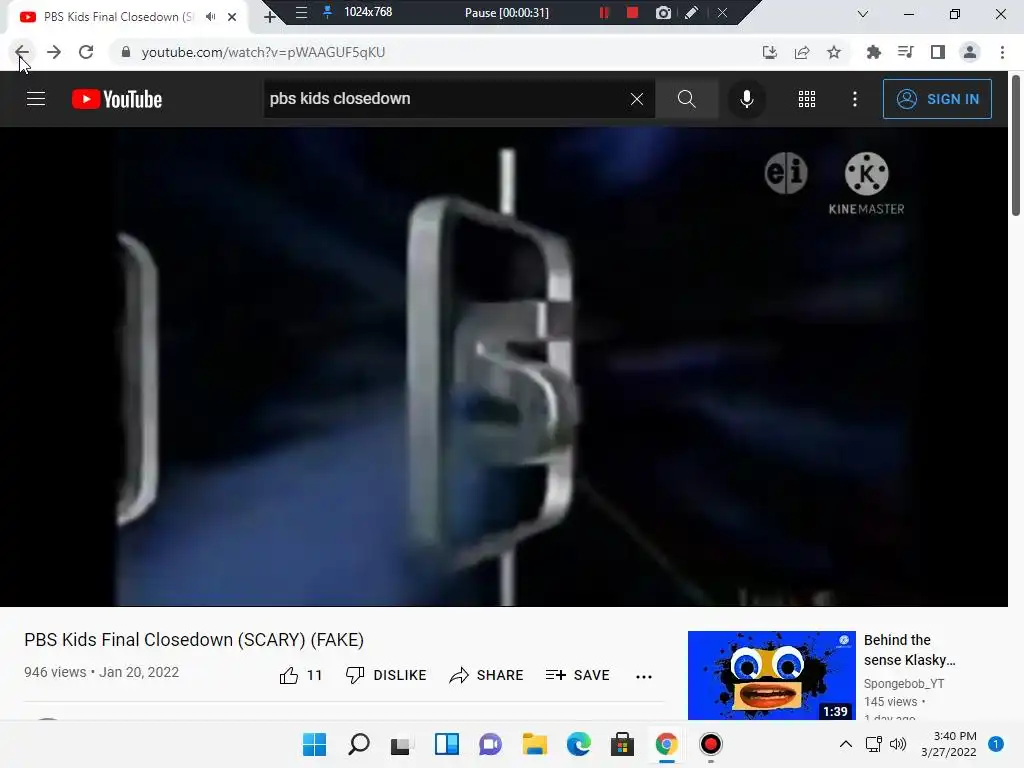The image size is (1024, 768).
Task: Open the Chrome extensions puzzle icon
Action: [x=873, y=52]
